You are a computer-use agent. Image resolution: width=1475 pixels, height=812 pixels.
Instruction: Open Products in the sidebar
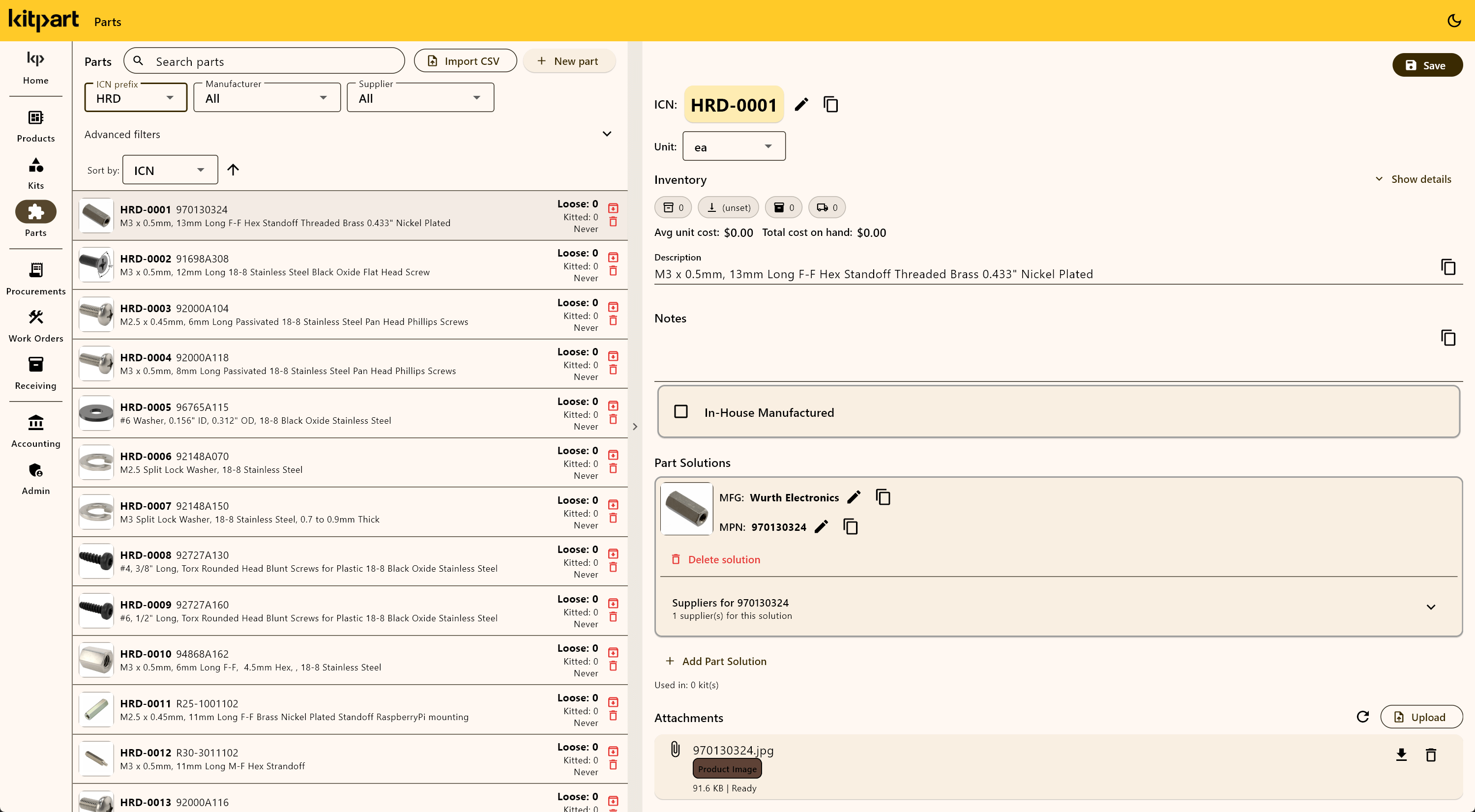(x=35, y=126)
